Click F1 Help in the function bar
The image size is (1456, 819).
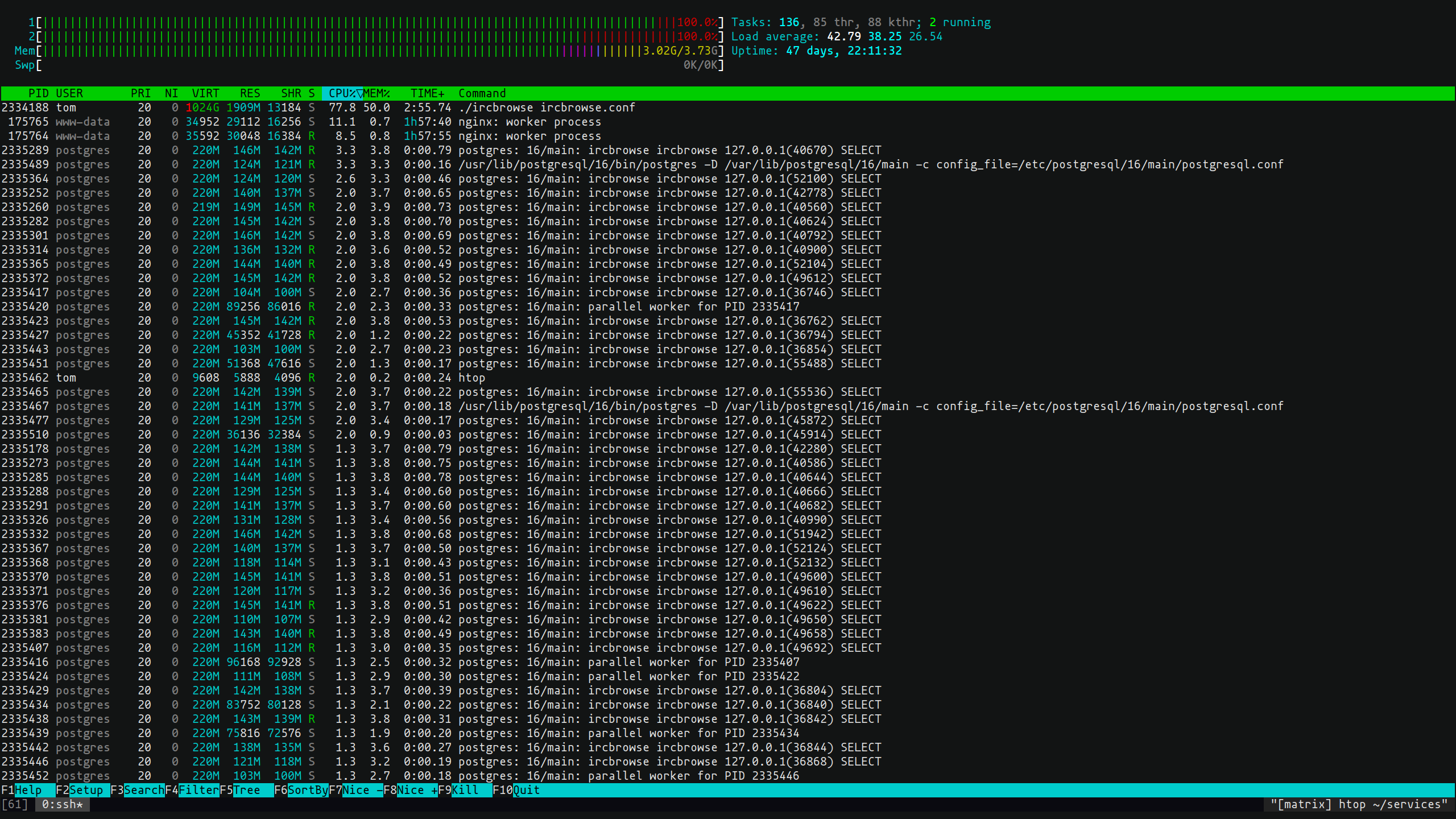click(x=27, y=790)
